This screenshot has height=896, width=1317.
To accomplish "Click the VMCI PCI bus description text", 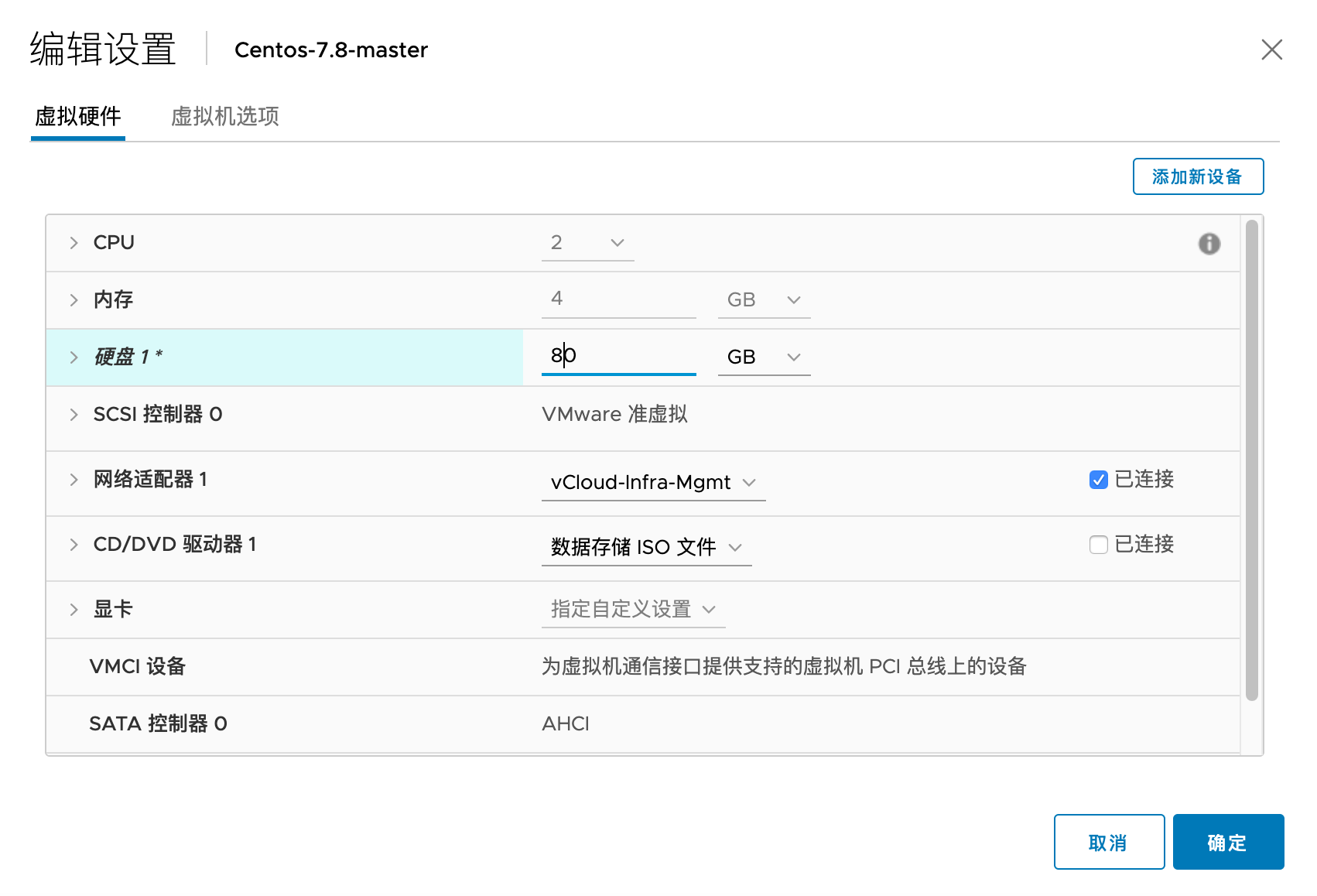I will coord(784,666).
